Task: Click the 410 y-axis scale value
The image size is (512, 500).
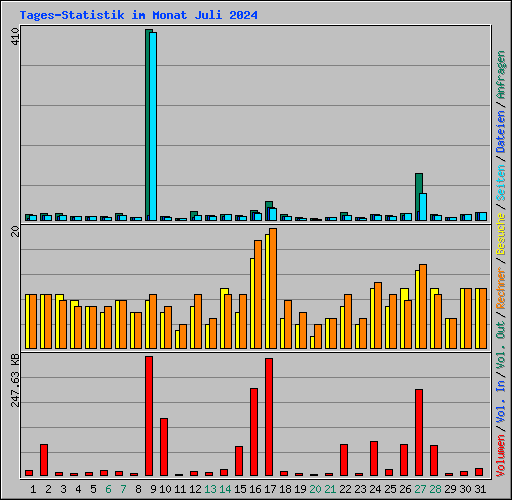Action: [x=15, y=37]
